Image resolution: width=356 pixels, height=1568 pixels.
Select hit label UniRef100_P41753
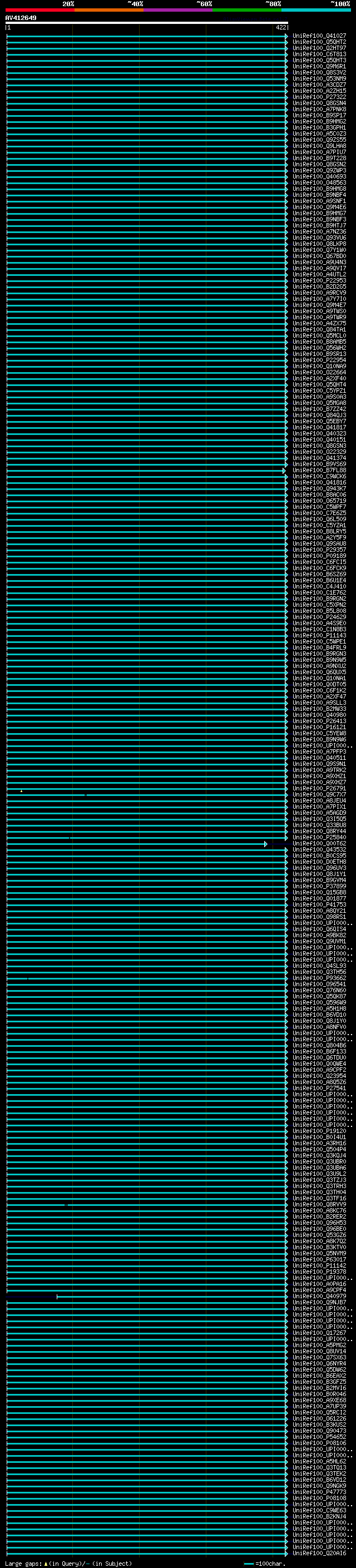pos(319,905)
